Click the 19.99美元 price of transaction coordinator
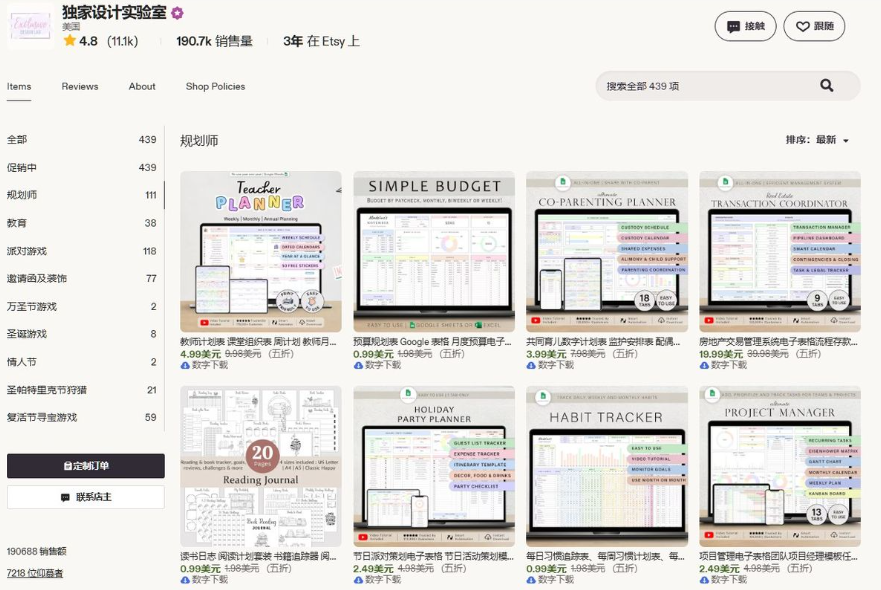Screen dimensions: 881x590 [x=721, y=354]
